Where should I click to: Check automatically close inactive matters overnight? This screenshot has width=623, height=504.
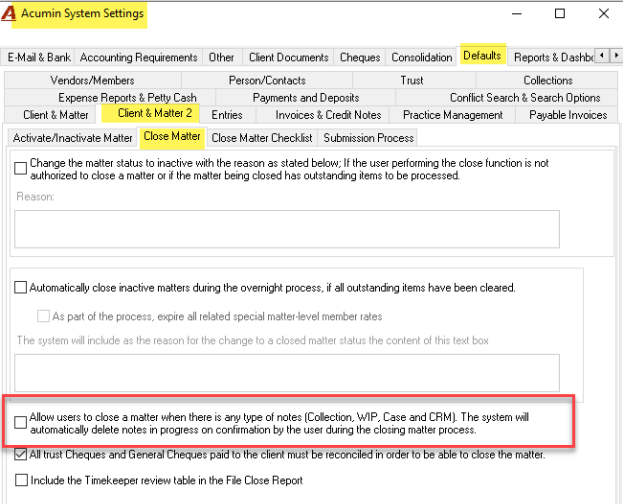(x=21, y=287)
